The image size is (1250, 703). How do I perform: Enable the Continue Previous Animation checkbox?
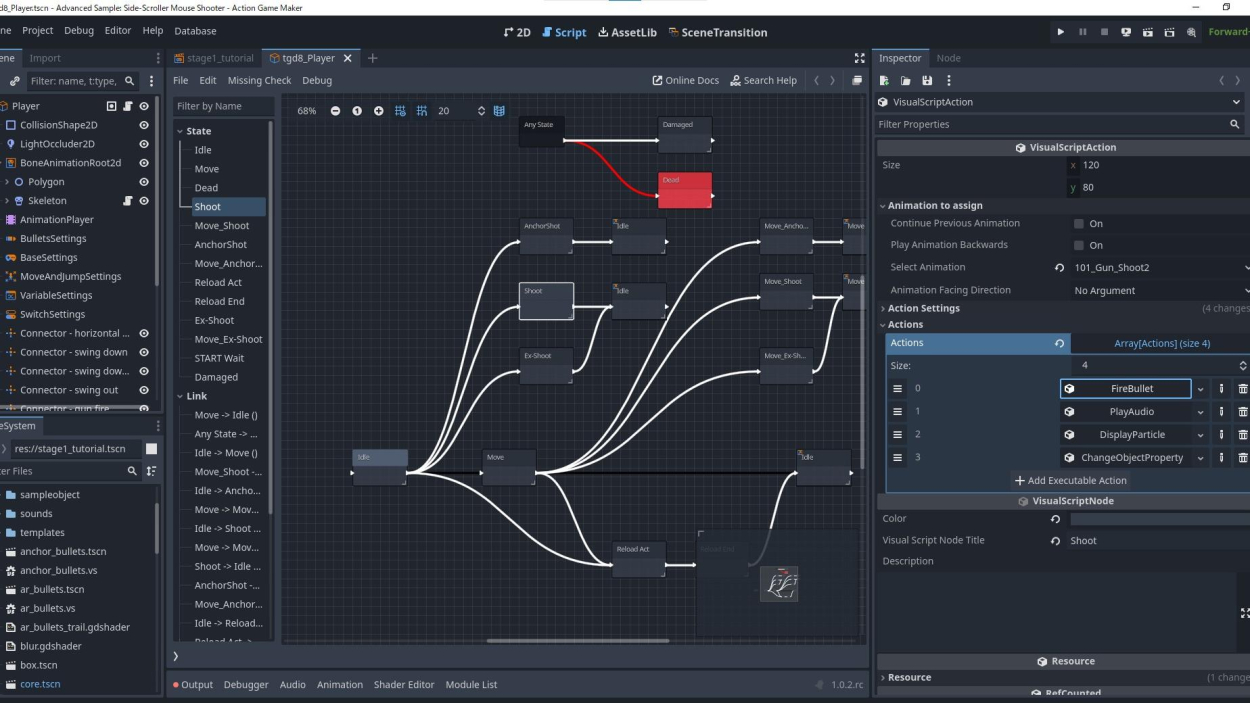[x=1079, y=224]
